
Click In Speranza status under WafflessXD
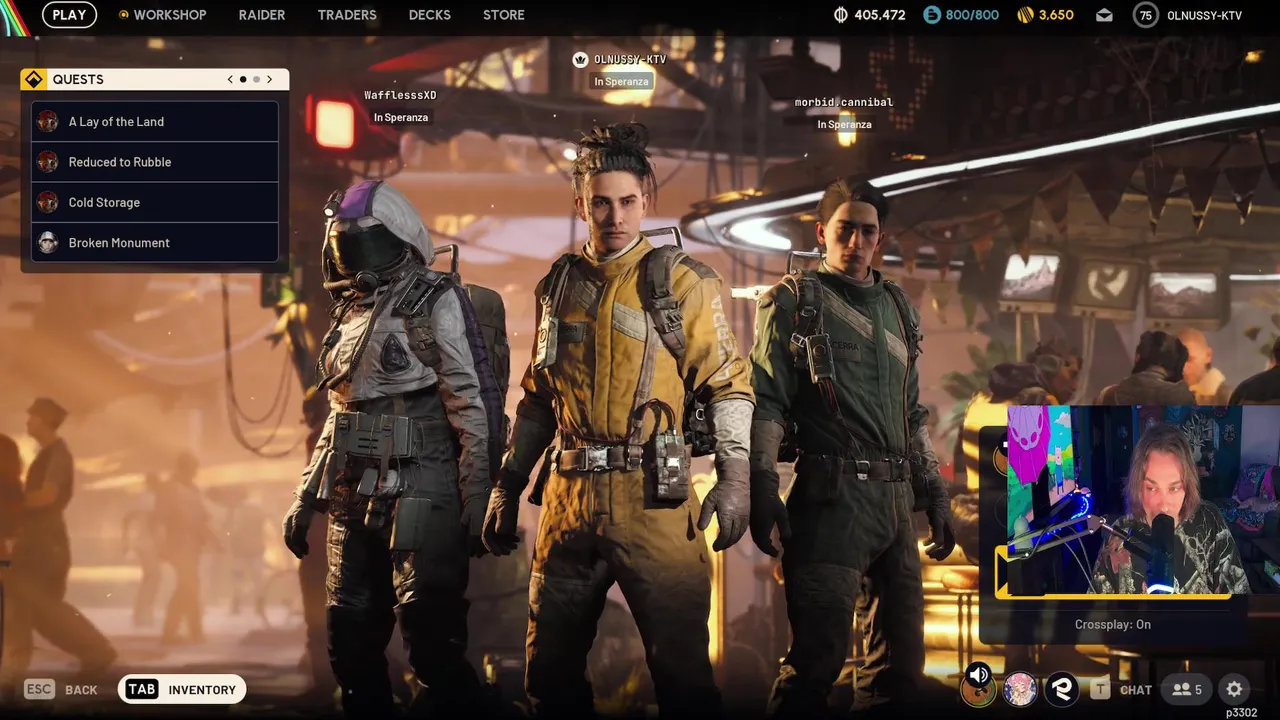point(401,117)
